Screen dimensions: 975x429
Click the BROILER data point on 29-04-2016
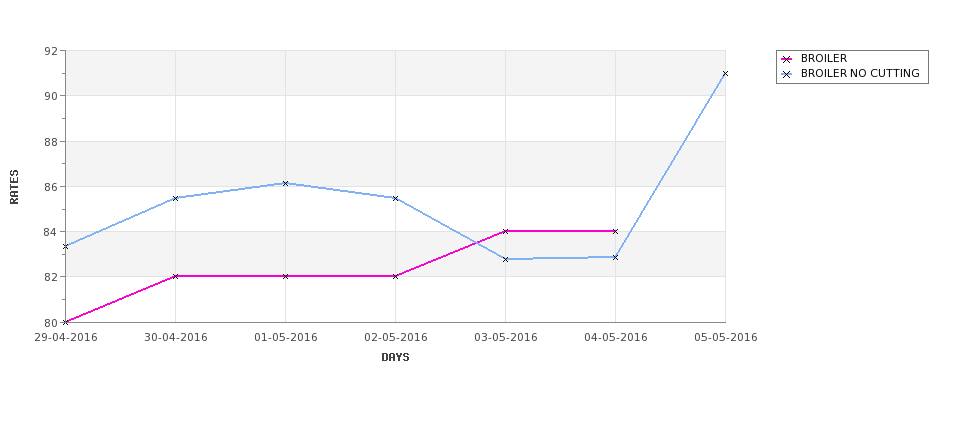point(65,322)
